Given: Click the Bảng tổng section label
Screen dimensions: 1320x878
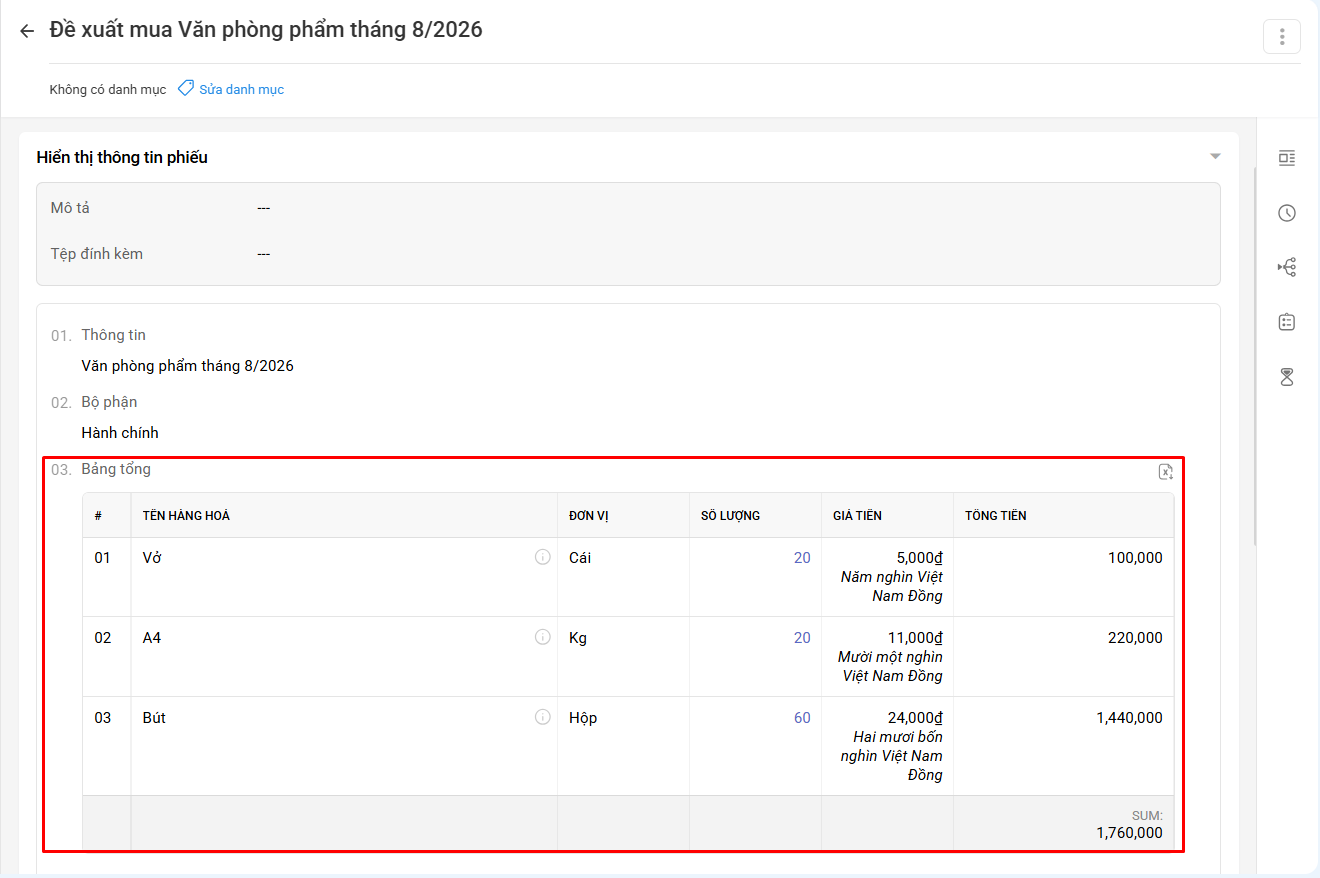Looking at the screenshot, I should click(x=116, y=469).
